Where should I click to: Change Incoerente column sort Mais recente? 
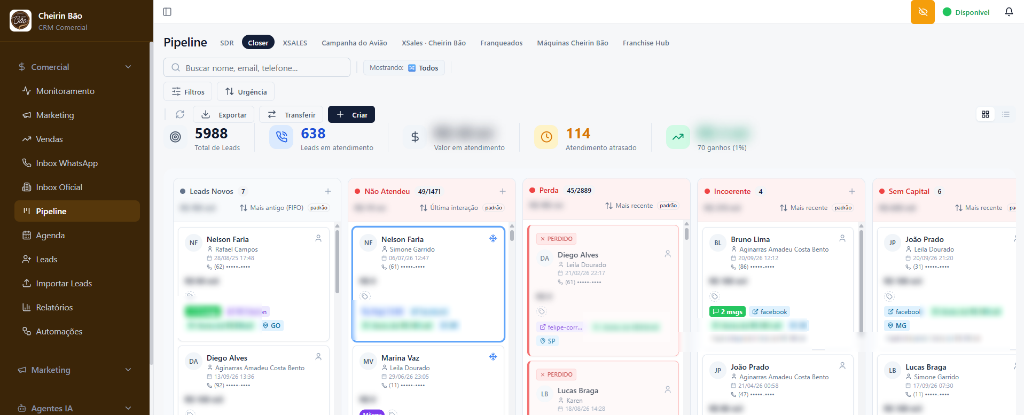click(x=817, y=207)
